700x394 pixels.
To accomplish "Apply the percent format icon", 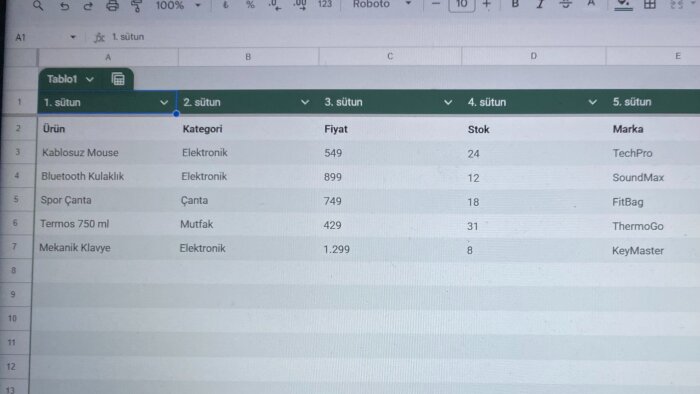I will (x=250, y=5).
